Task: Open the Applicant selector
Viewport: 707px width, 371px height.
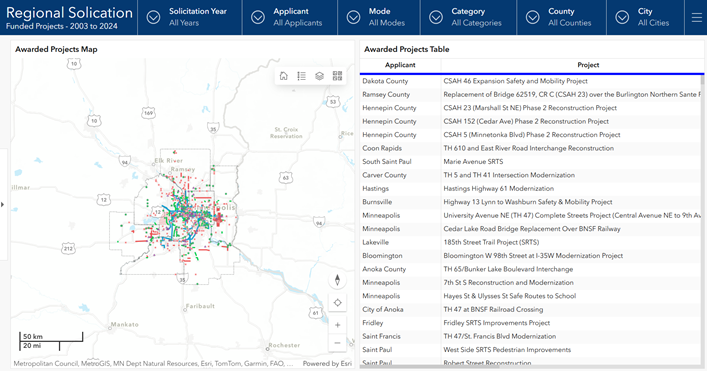Action: (290, 18)
